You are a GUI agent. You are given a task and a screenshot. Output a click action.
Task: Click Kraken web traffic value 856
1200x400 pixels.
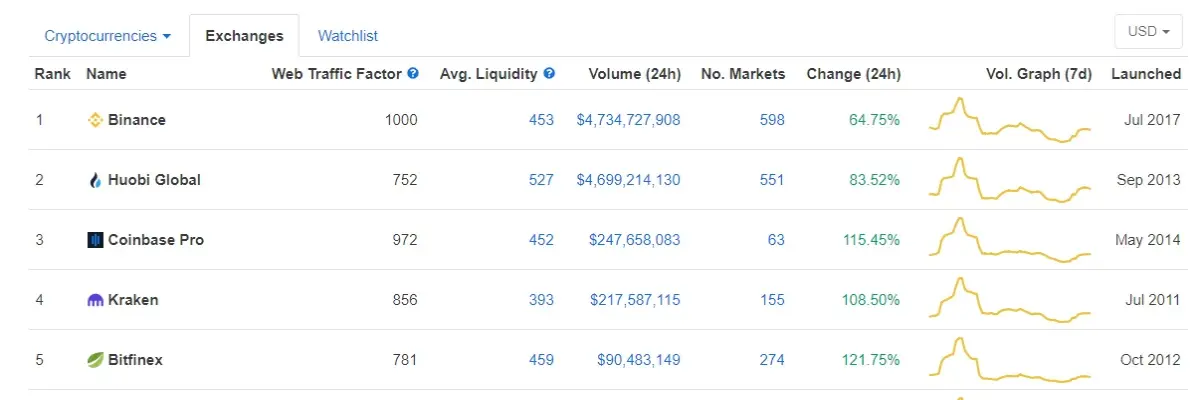click(405, 300)
